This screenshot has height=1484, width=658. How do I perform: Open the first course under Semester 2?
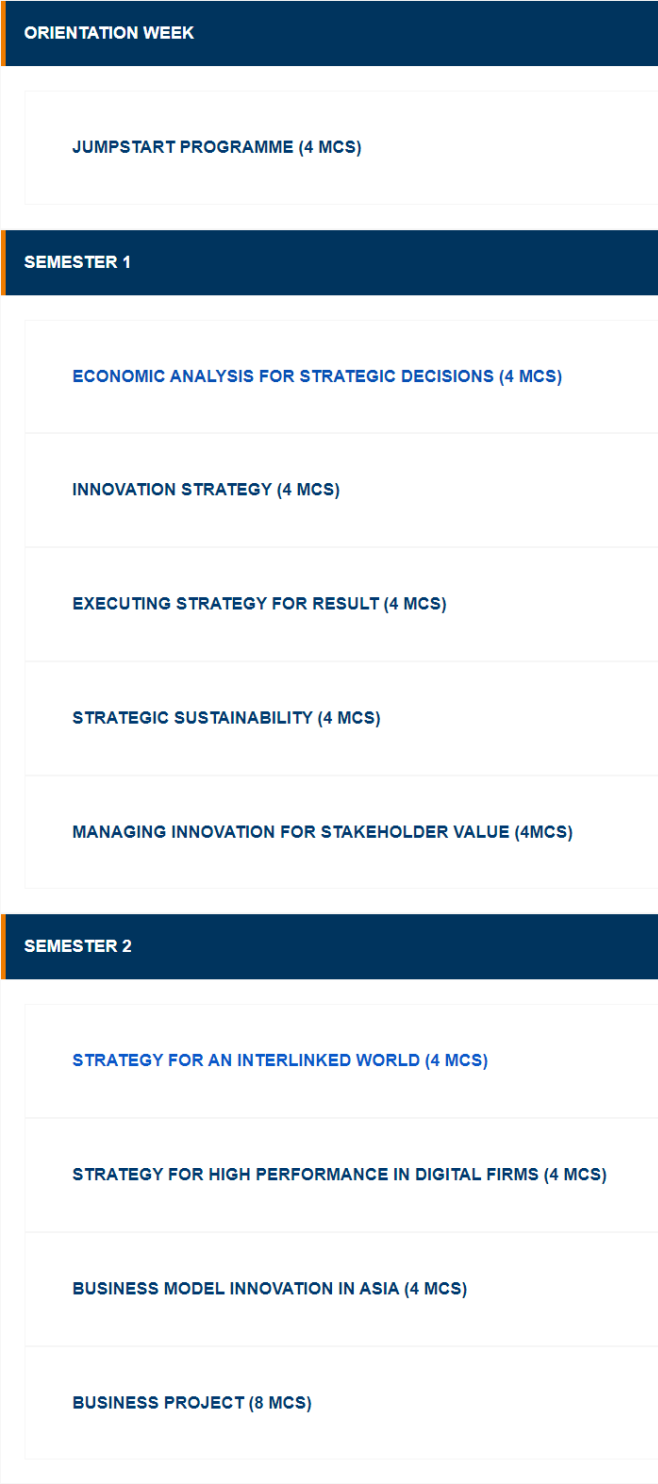click(279, 1060)
